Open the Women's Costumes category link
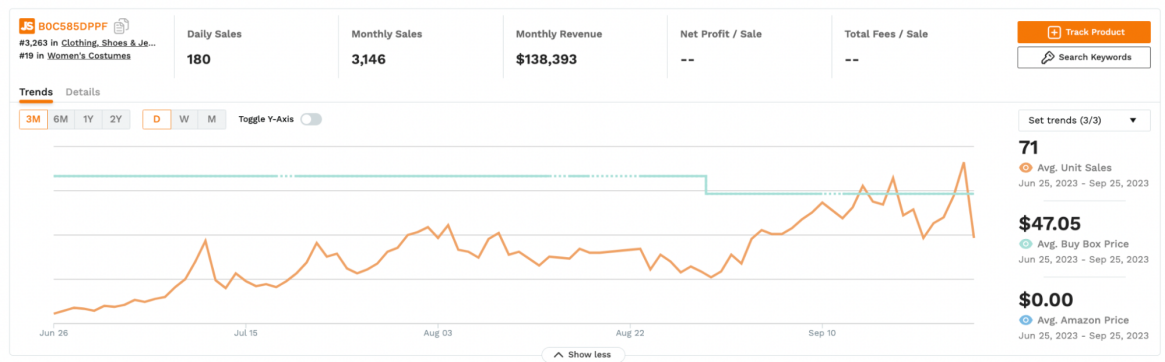Screen dimensions: 1165x362 pyautogui.click(x=89, y=56)
